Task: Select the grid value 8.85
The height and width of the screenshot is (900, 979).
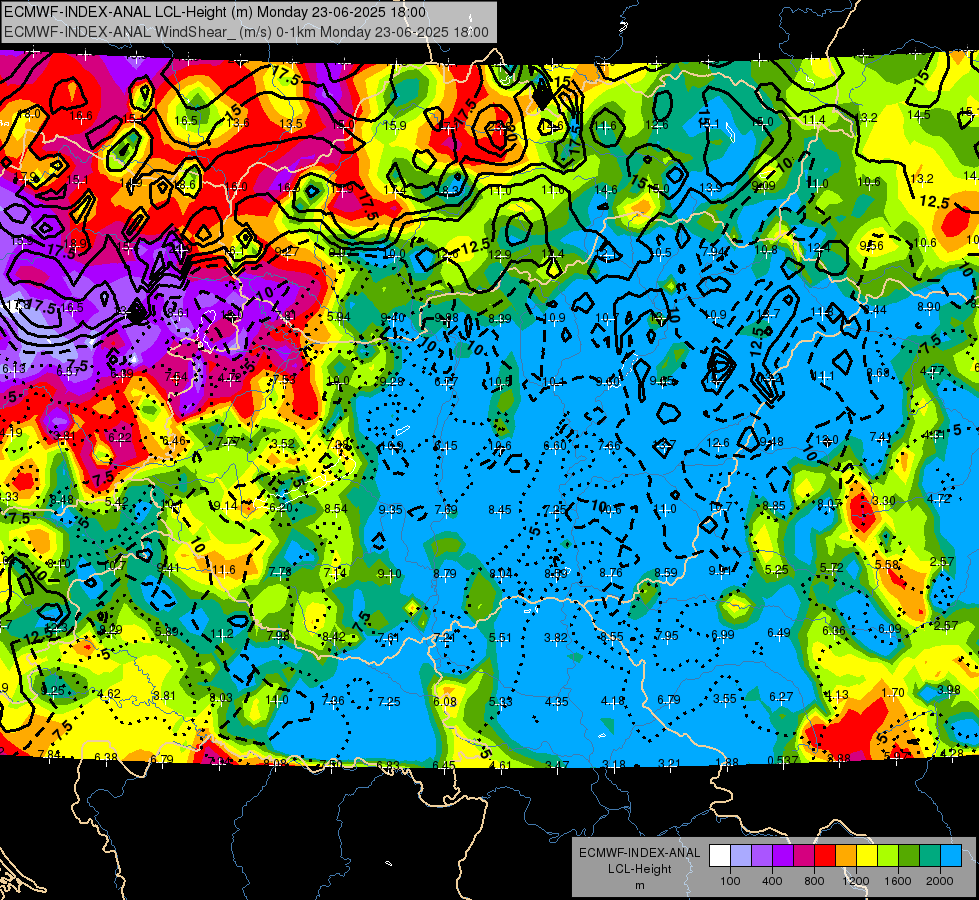Action: (774, 505)
